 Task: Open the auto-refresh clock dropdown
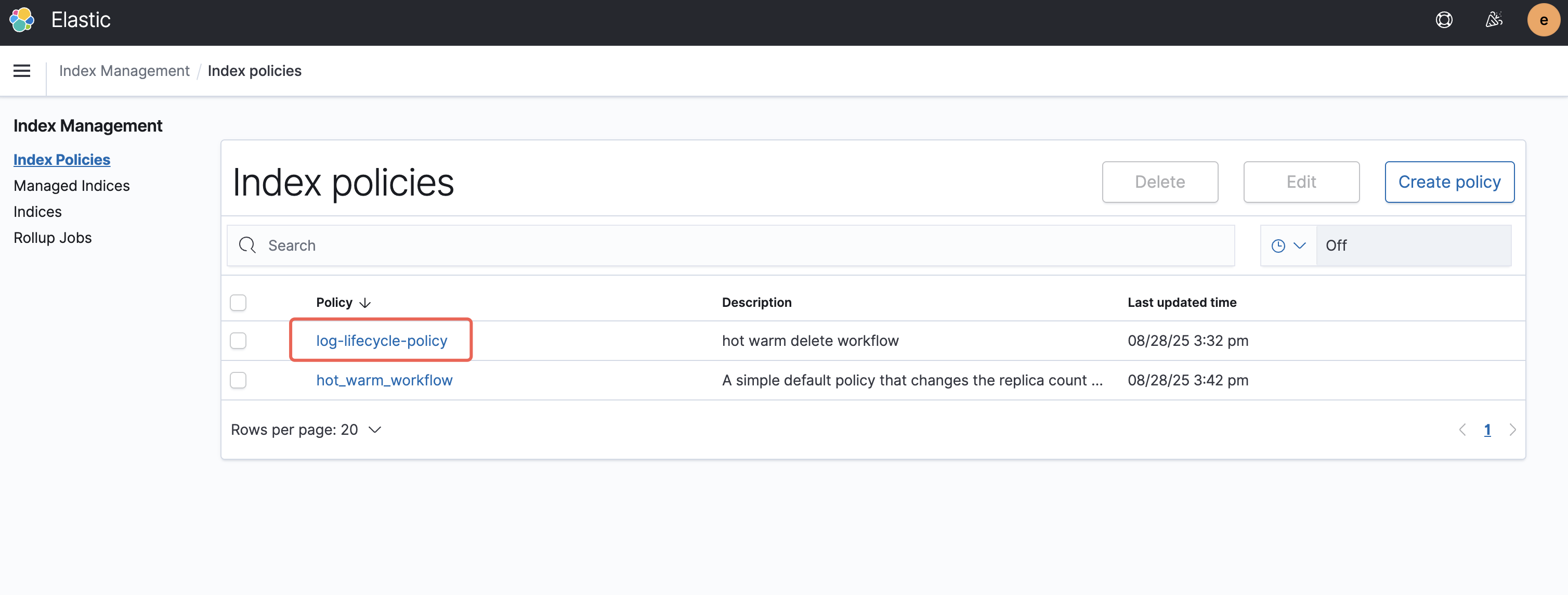1288,245
